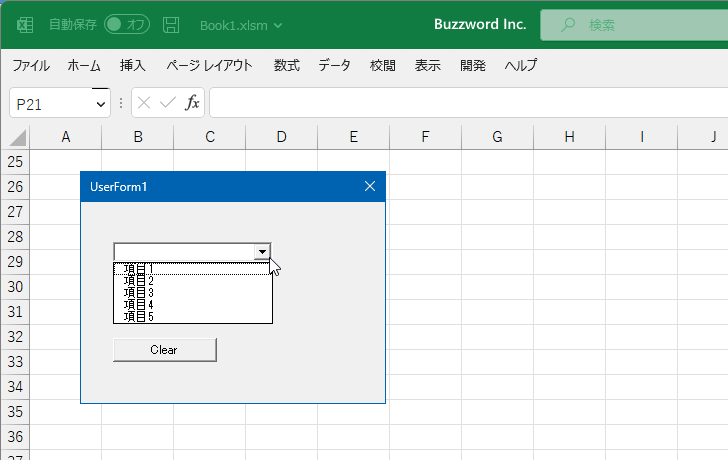The width and height of the screenshot is (728, 460).
Task: Choose 項目 3 from the dropdown list
Action: (x=192, y=293)
